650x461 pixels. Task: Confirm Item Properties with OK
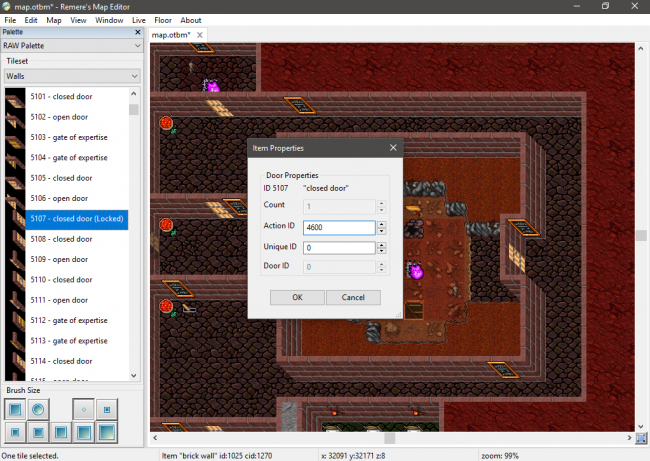coord(297,297)
